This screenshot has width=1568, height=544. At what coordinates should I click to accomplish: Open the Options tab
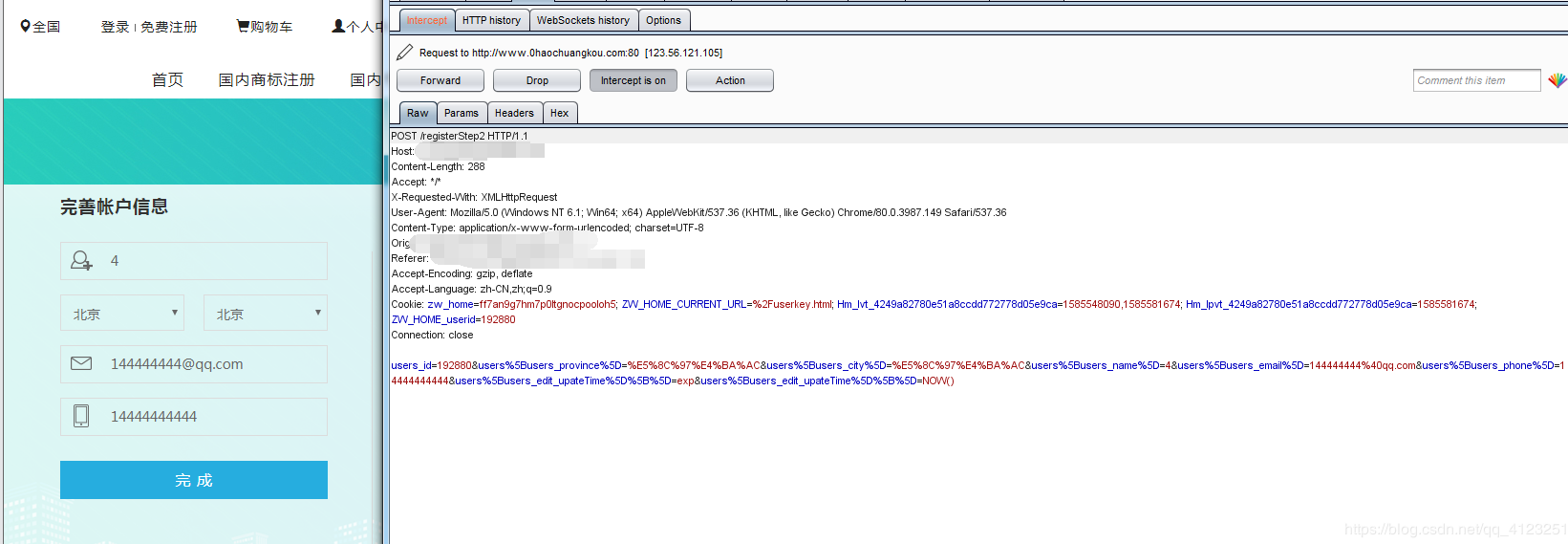coord(663,20)
